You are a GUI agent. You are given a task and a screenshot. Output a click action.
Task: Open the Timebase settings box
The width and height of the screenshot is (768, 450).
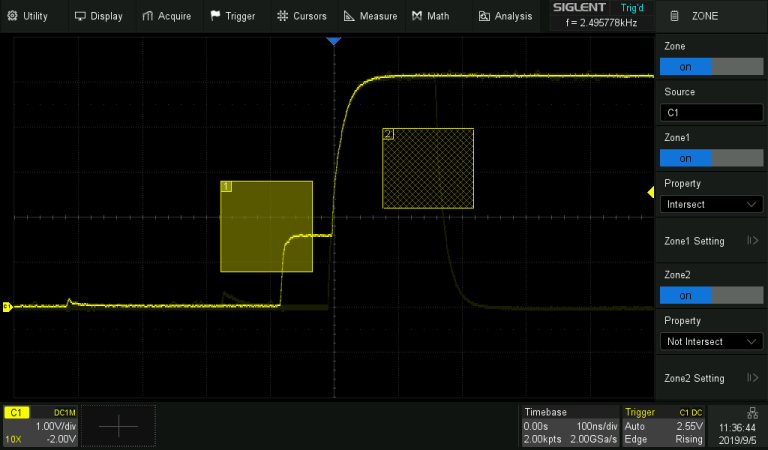coord(569,426)
